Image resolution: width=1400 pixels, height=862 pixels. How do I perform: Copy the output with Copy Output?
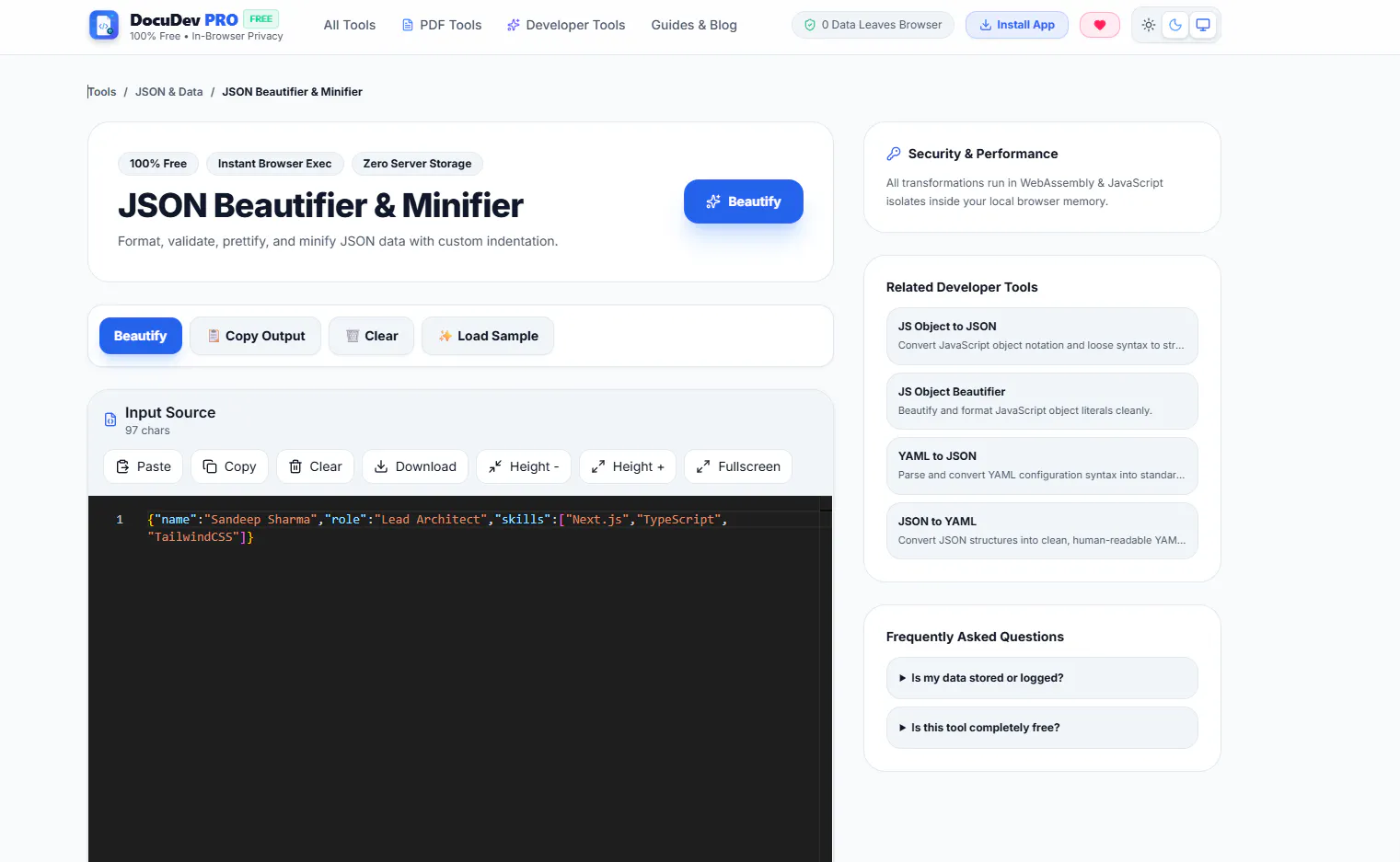click(256, 336)
